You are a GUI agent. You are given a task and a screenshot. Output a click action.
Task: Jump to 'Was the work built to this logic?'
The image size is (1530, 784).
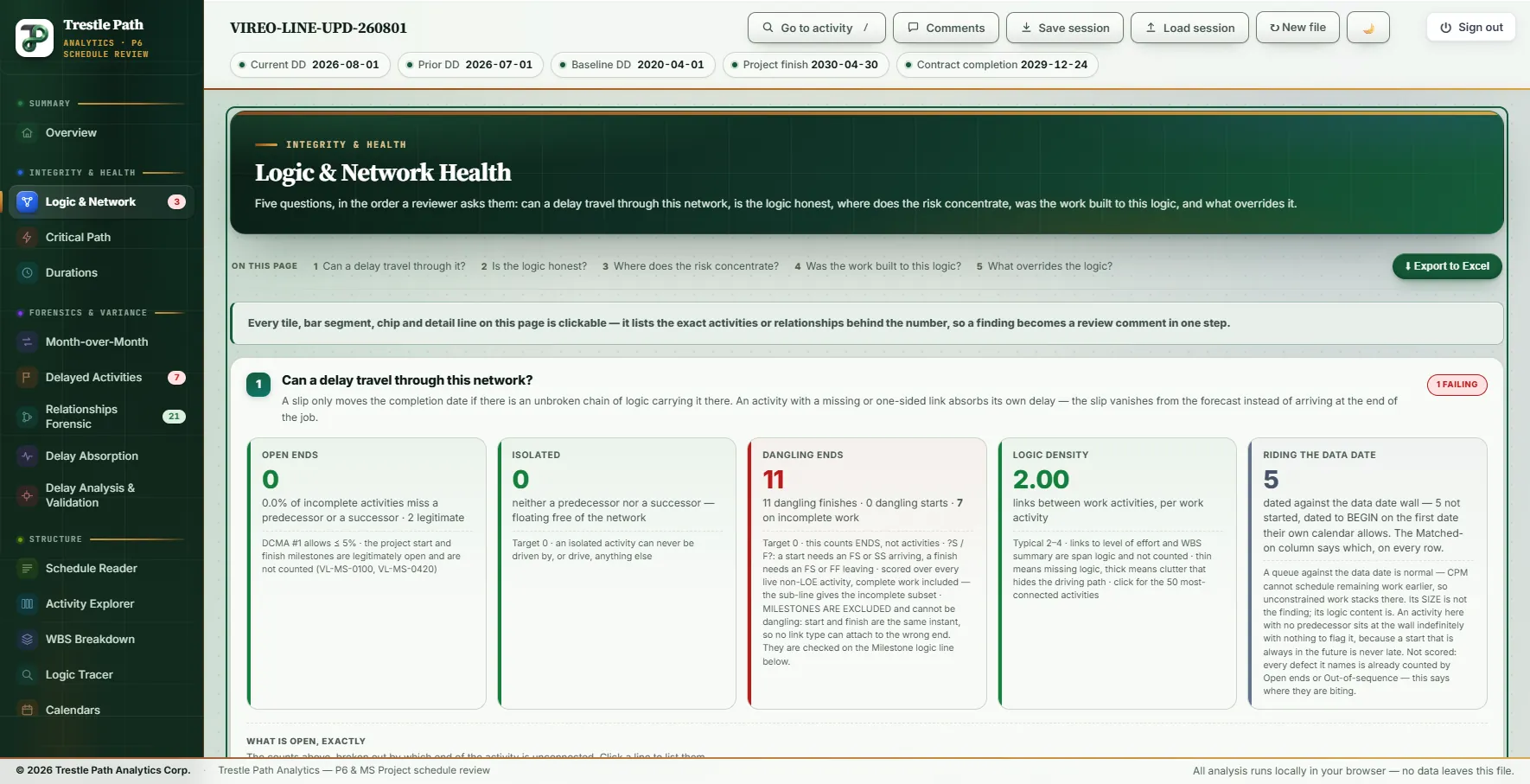[x=877, y=266]
